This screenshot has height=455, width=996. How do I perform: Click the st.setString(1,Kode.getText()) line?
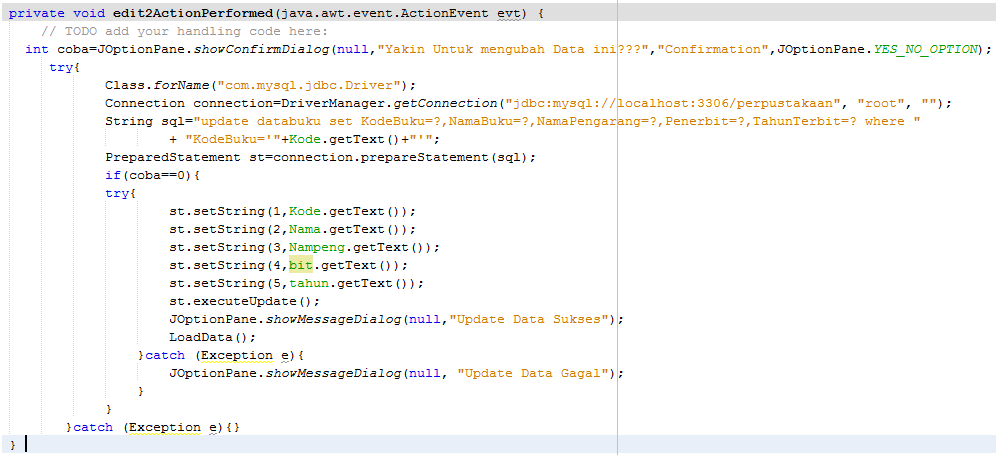coord(292,211)
